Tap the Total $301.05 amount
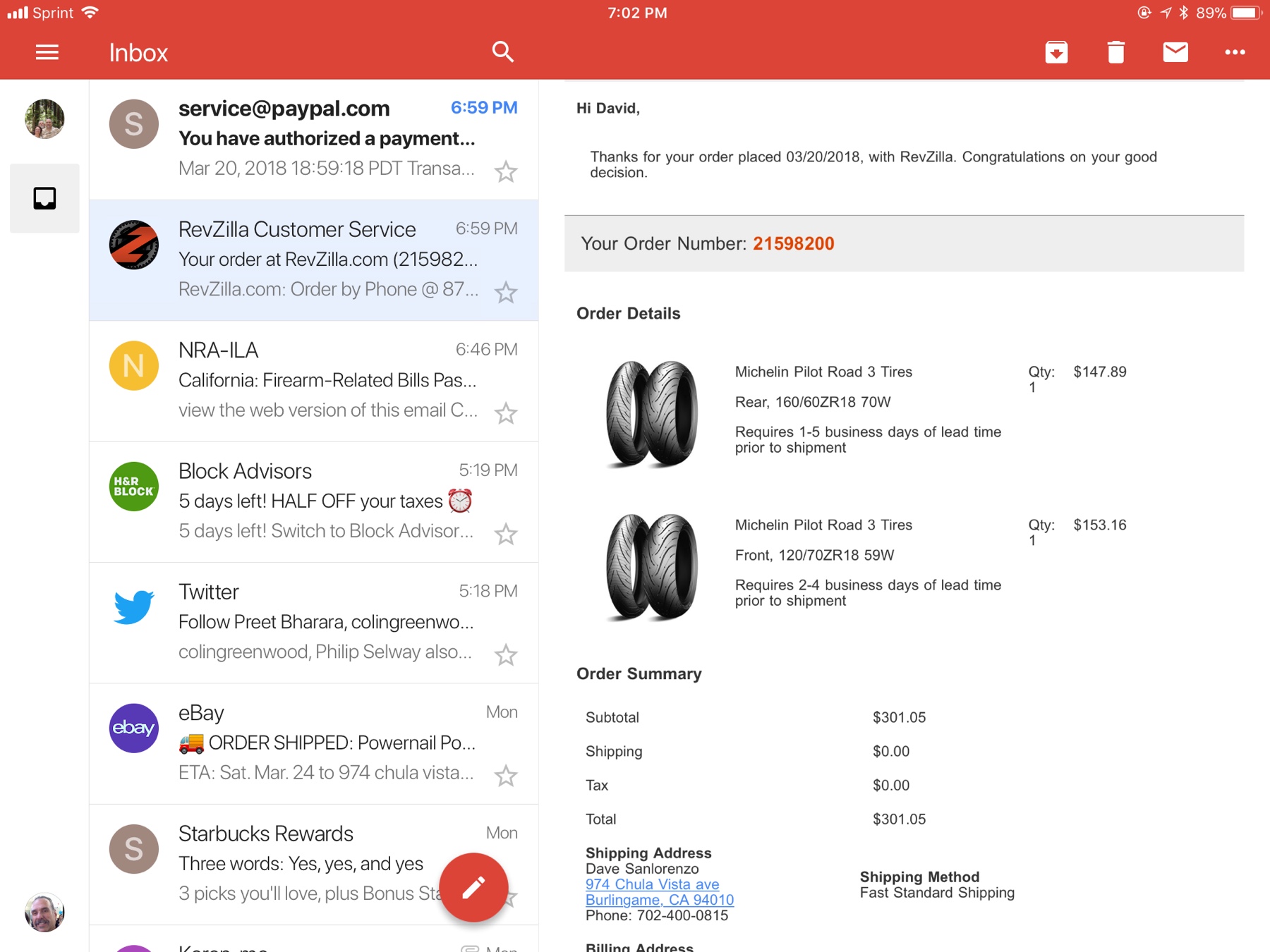Screen dimensions: 1270x952 (899, 819)
